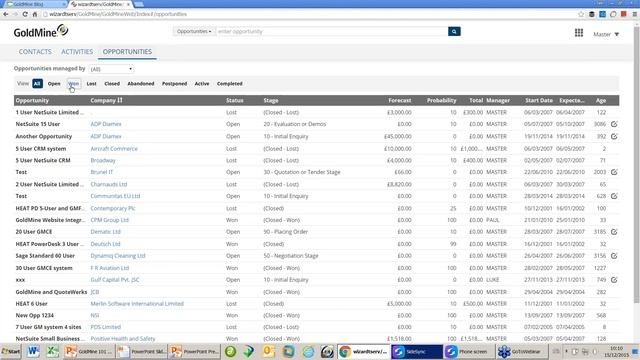640x360 pixels.
Task: Filter view by Completed
Action: (x=230, y=84)
